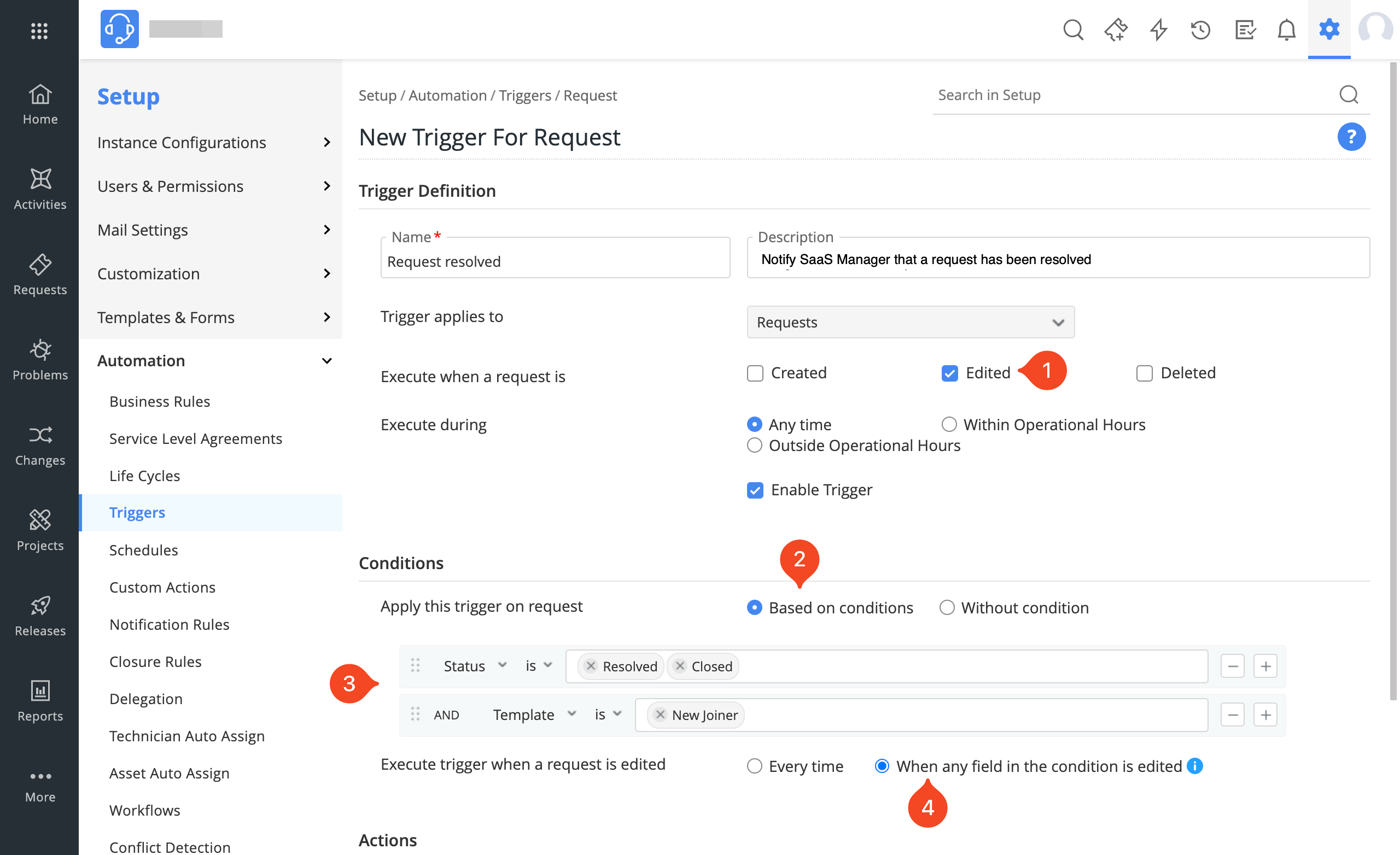Viewport: 1400px width, 855px height.
Task: Check the Deleted checkbox
Action: 1144,373
